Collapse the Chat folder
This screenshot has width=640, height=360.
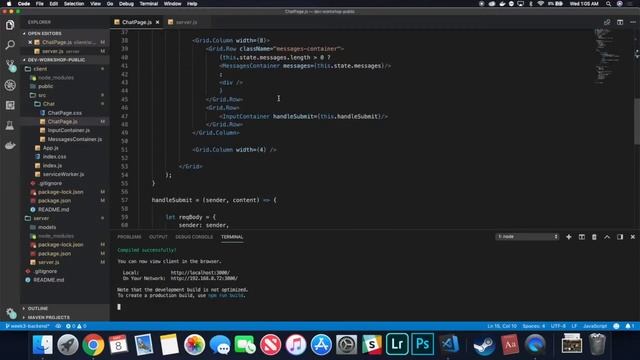(49, 104)
